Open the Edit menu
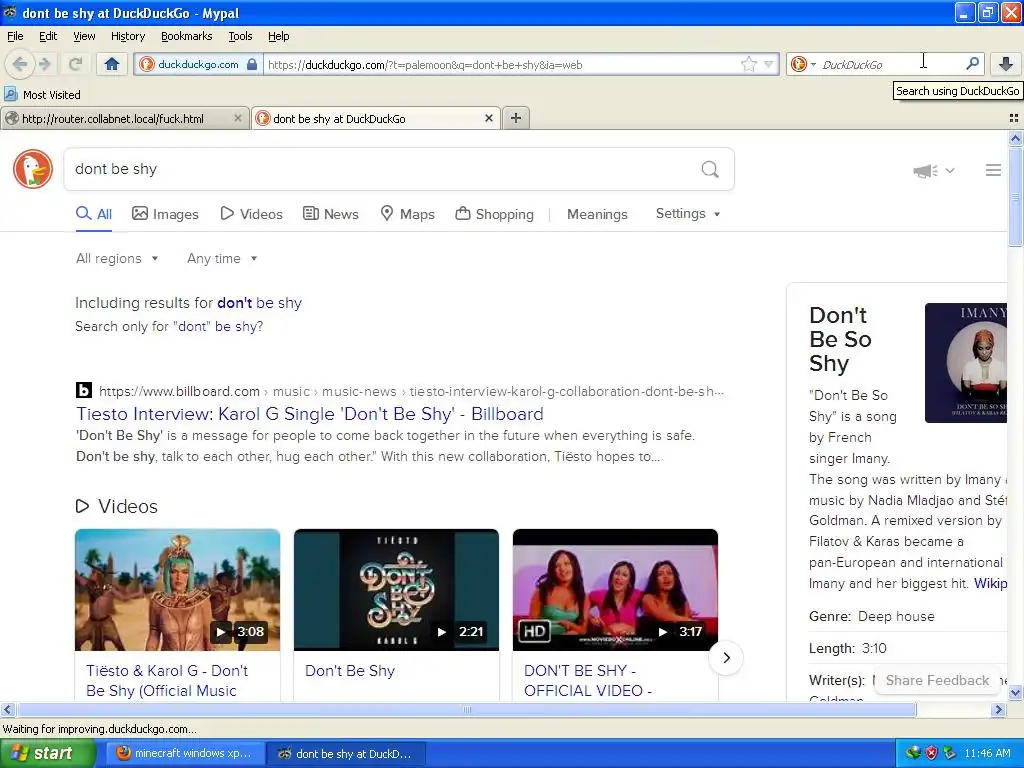 48,36
